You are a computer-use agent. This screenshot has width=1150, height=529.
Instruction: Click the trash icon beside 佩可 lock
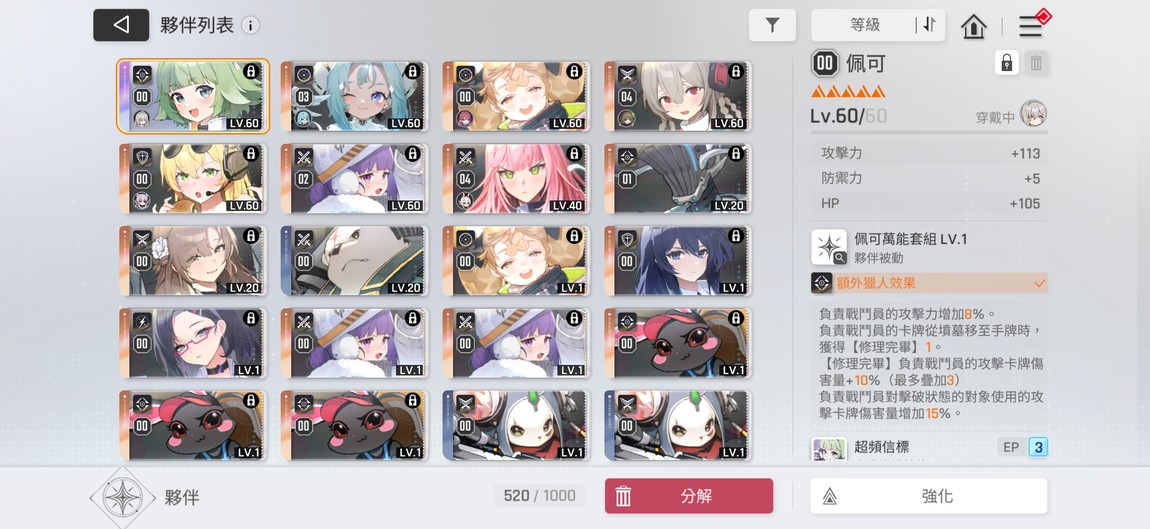[1036, 63]
